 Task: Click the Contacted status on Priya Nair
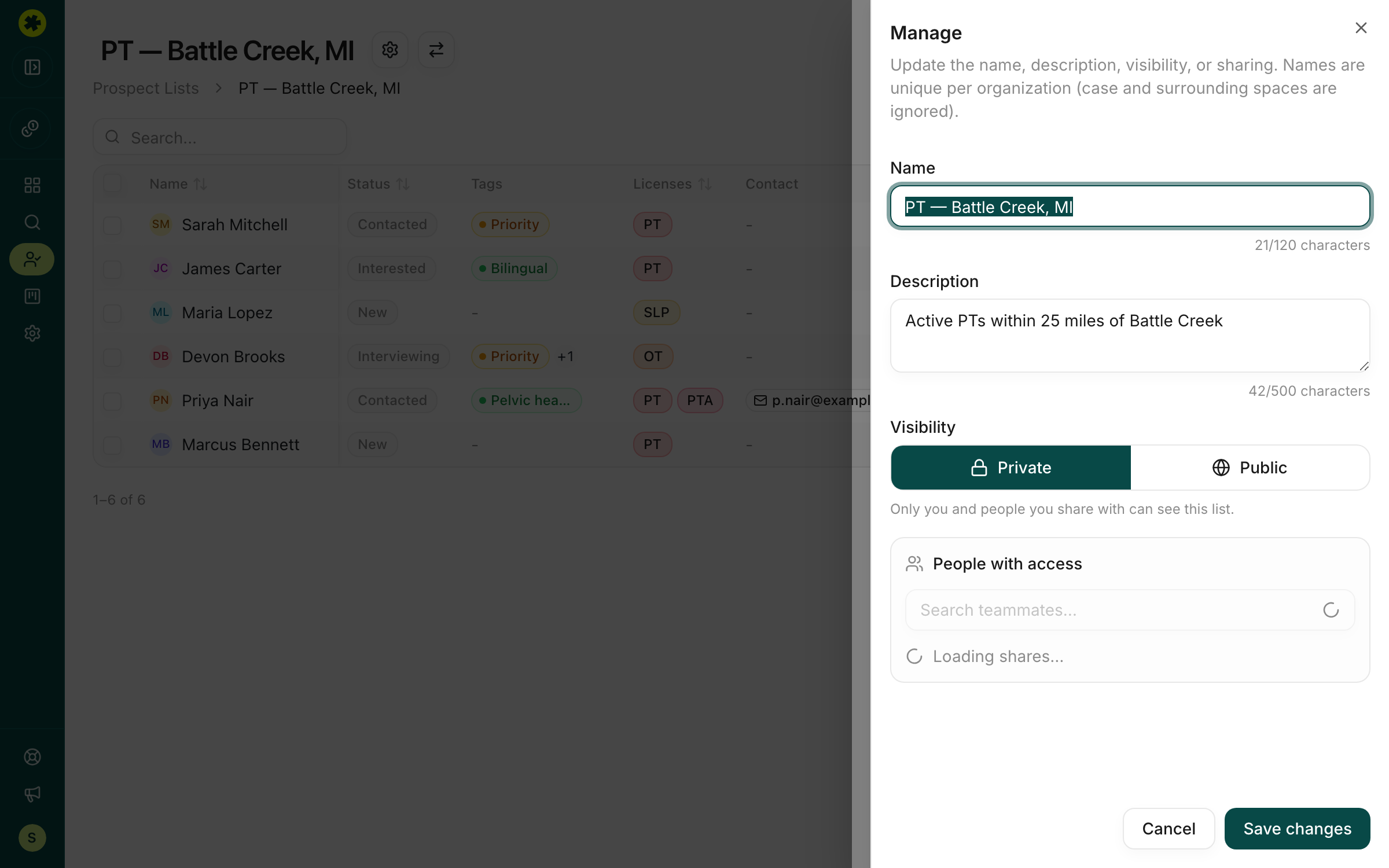pos(392,400)
